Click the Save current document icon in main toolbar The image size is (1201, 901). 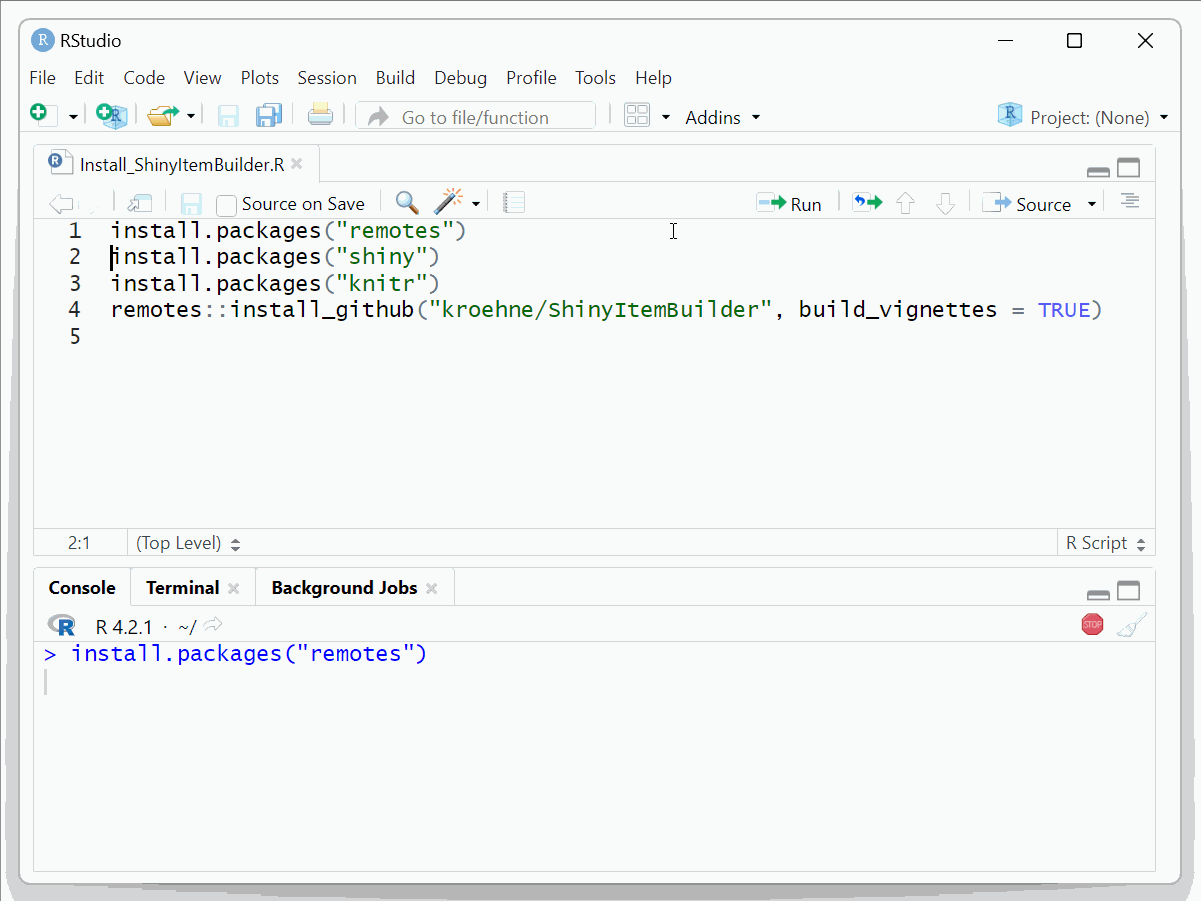tap(228, 116)
